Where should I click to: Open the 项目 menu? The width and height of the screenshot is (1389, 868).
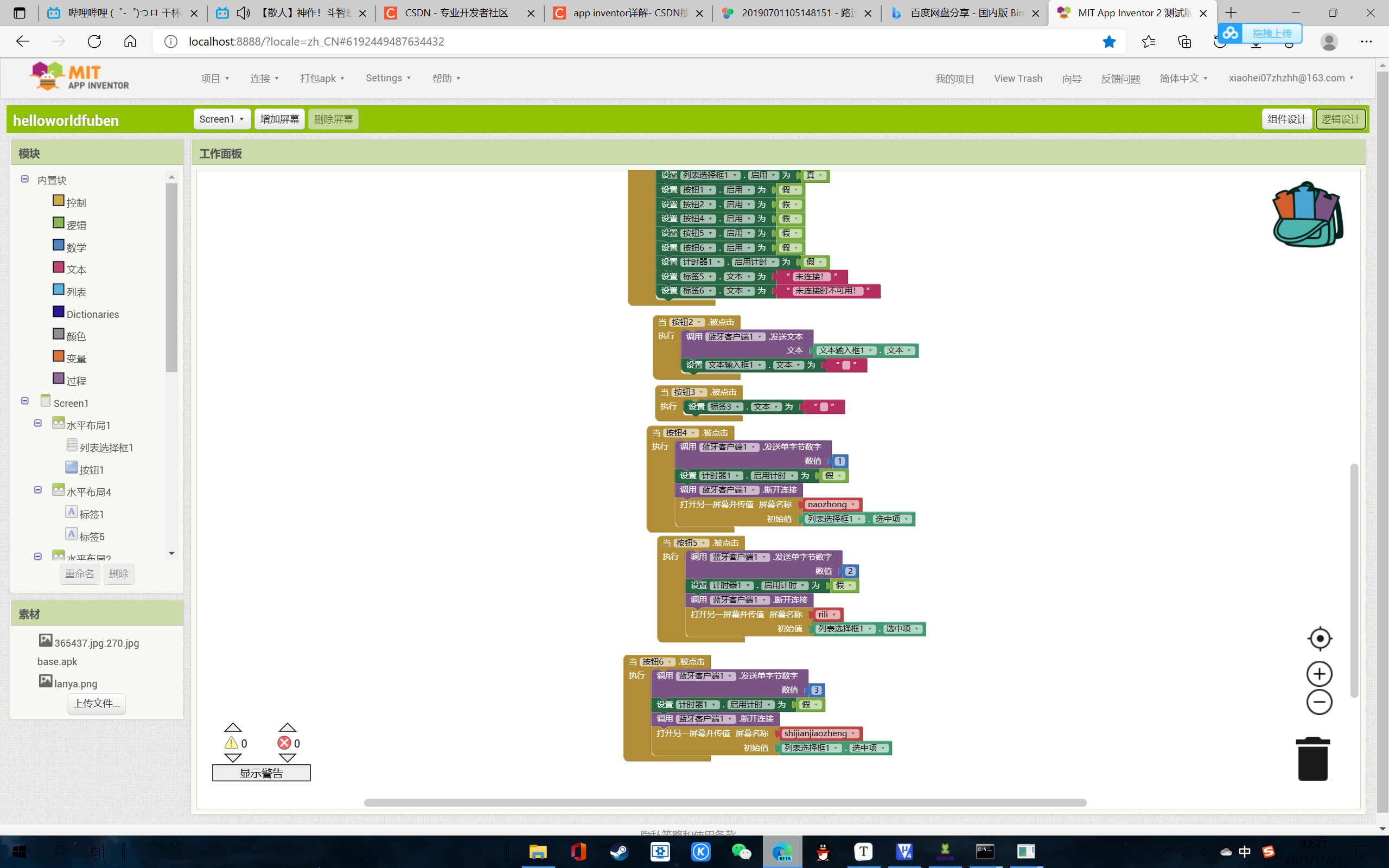pos(215,78)
